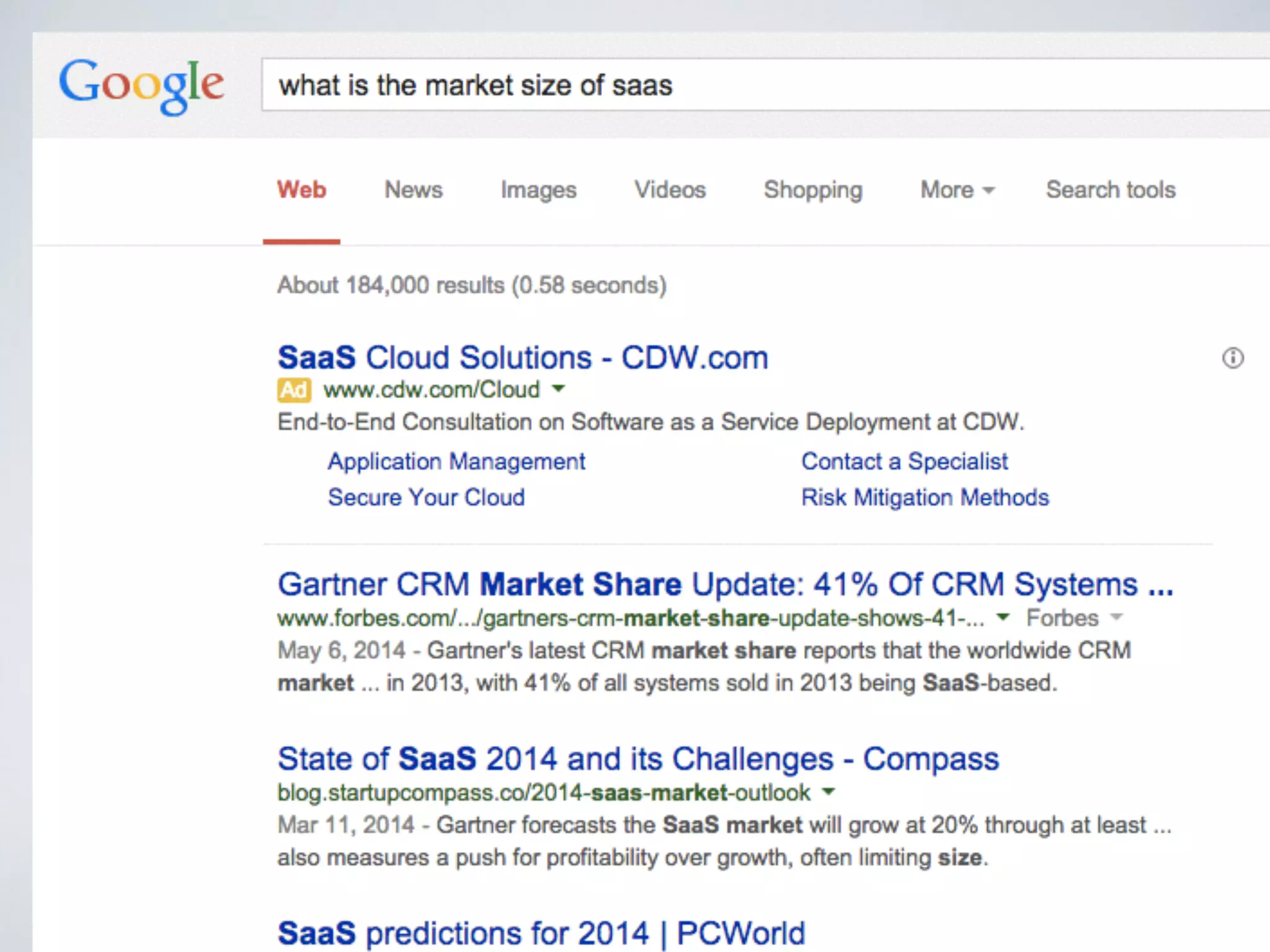This screenshot has width=1270, height=952.
Task: Click into the Google search box
Action: (744, 85)
